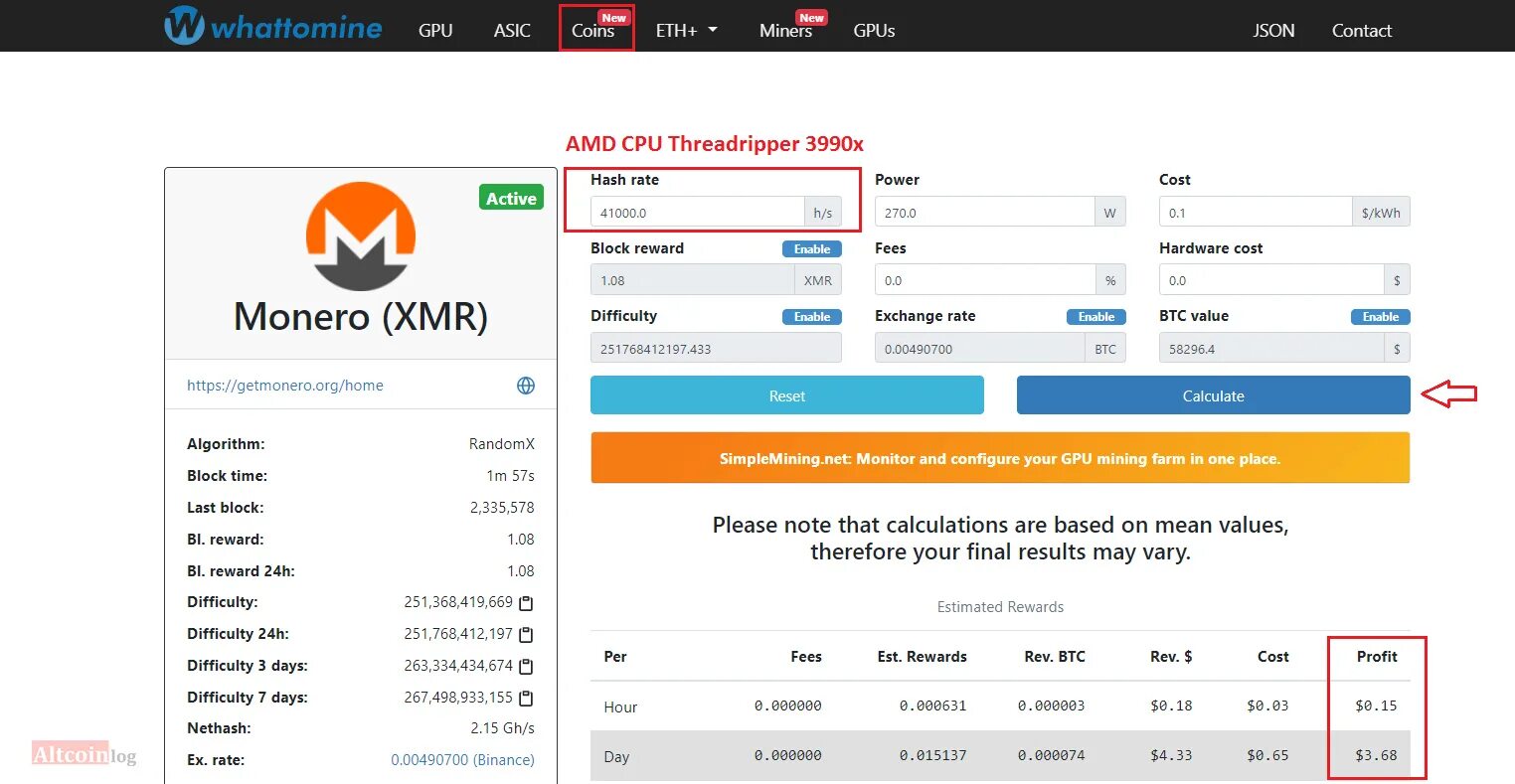Image resolution: width=1515 pixels, height=784 pixels.
Task: Select the Day Est. Rewards value 0.015137
Action: click(932, 755)
